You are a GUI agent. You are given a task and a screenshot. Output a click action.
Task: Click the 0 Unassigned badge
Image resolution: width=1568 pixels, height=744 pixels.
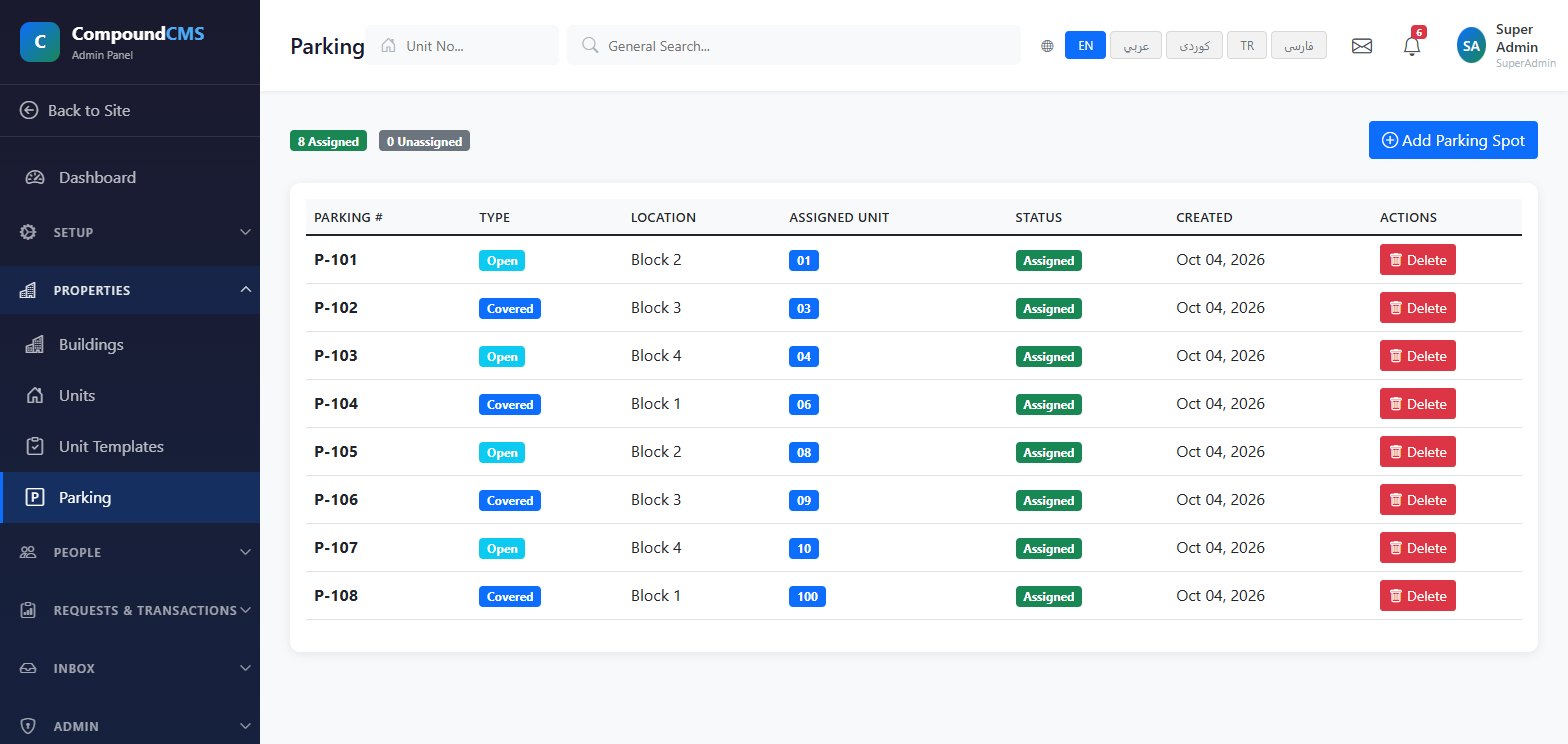click(424, 141)
